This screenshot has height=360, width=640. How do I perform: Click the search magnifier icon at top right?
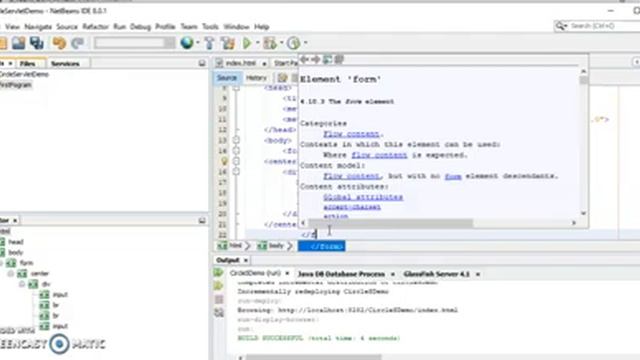click(561, 26)
